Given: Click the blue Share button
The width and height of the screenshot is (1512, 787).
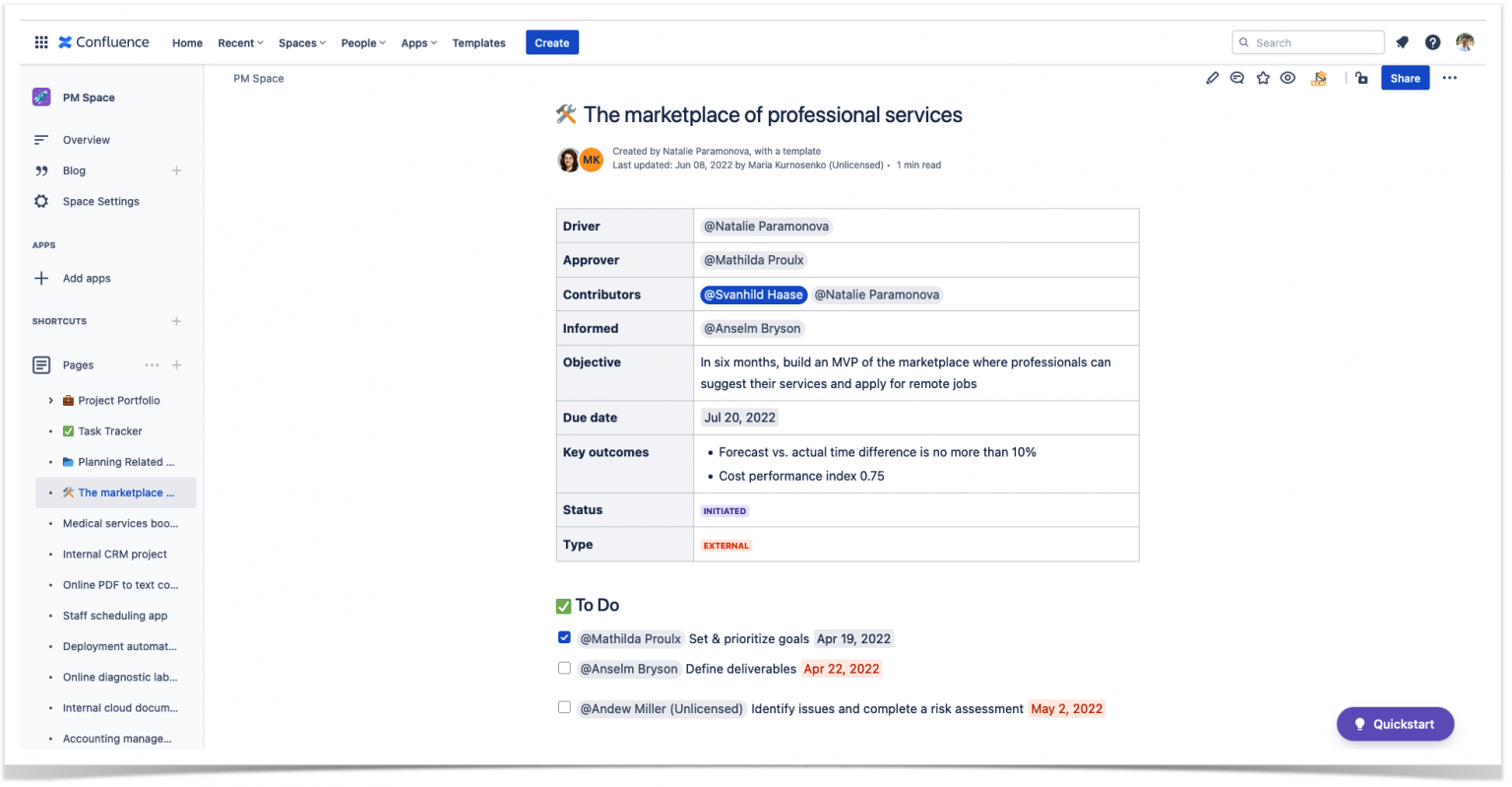Looking at the screenshot, I should point(1405,78).
